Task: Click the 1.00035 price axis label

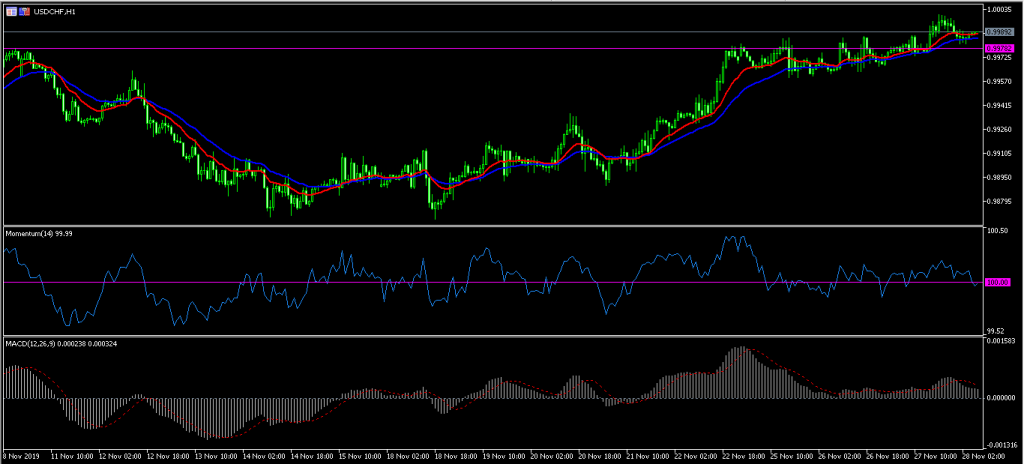Action: pyautogui.click(x=999, y=10)
